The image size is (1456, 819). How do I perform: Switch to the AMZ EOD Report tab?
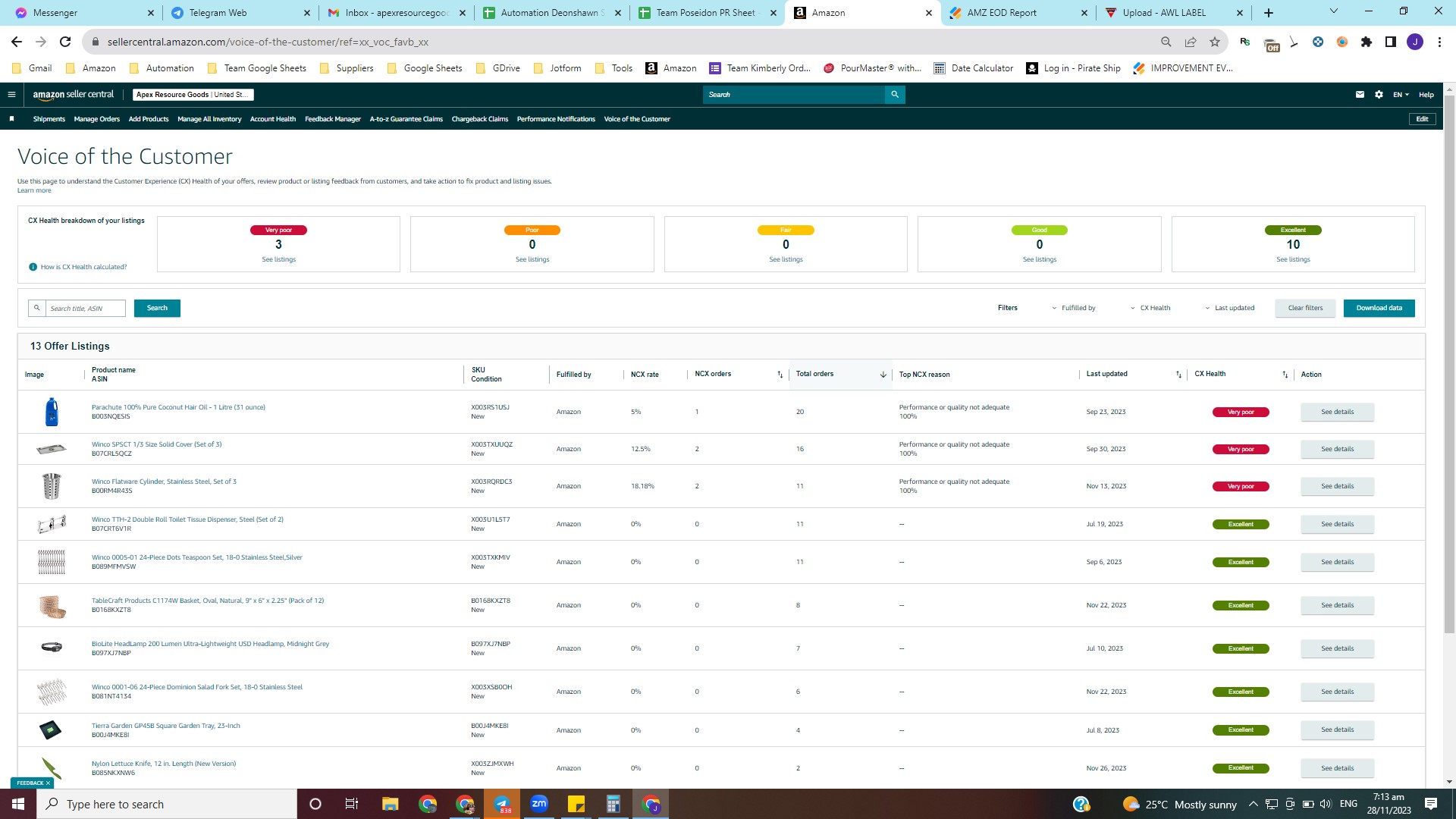click(1019, 13)
